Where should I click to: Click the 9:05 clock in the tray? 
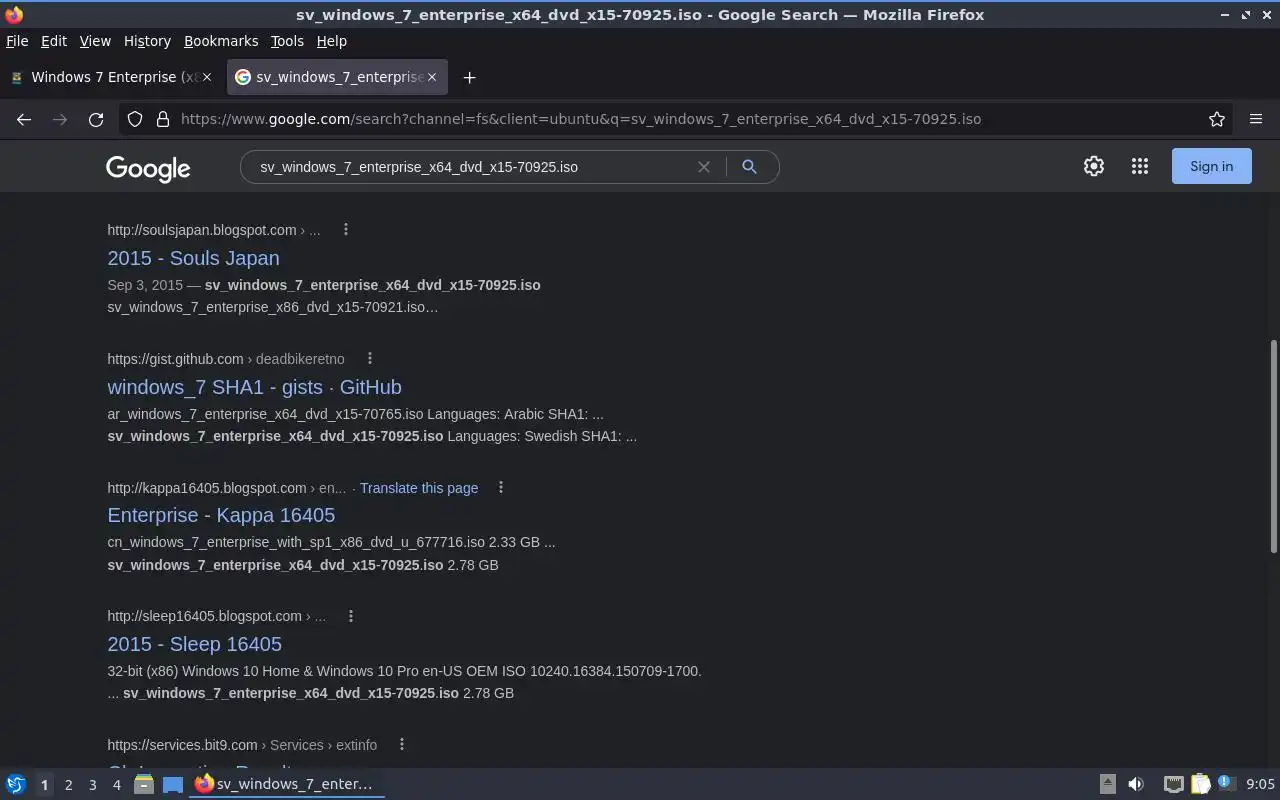point(1260,784)
